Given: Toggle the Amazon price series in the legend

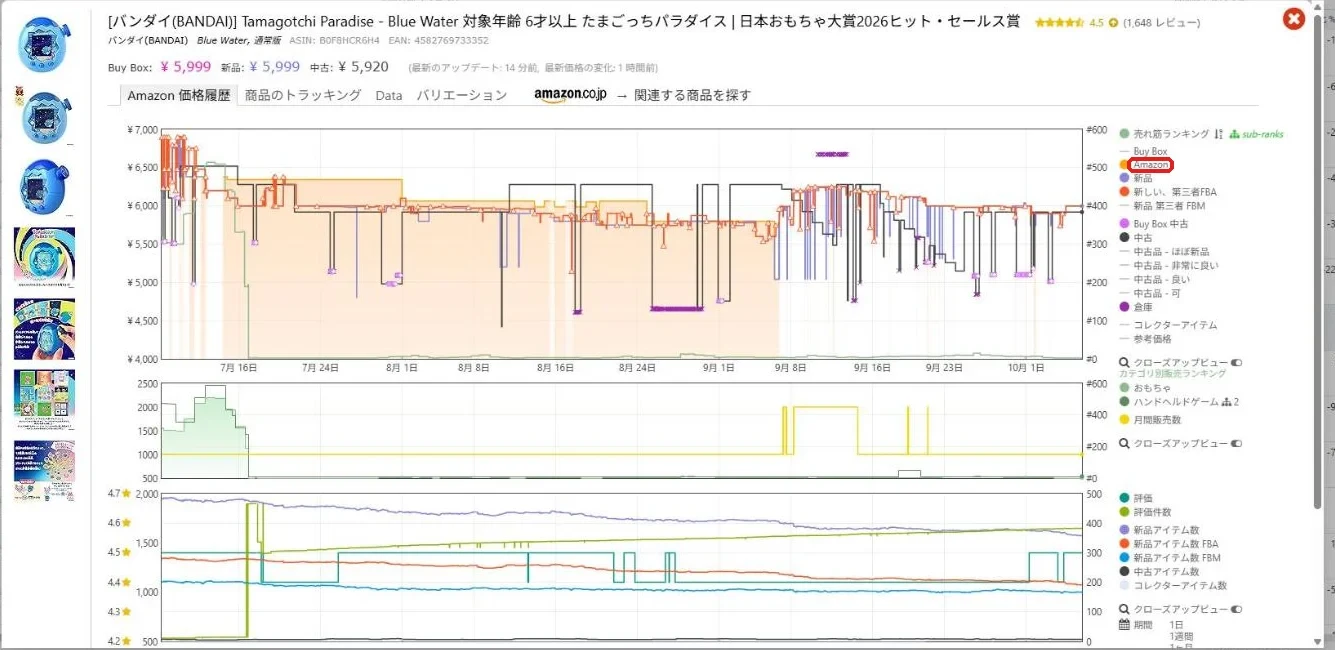Looking at the screenshot, I should pyautogui.click(x=1150, y=164).
